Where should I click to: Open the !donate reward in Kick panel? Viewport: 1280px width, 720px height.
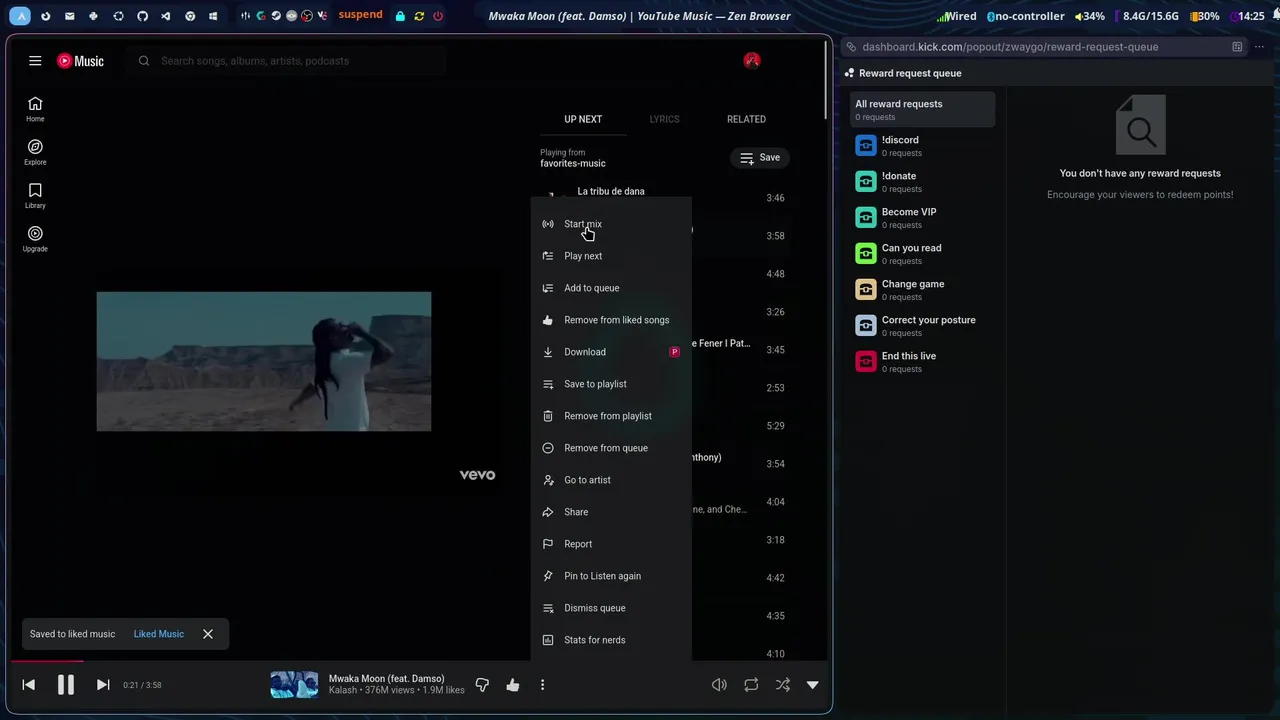coord(923,182)
